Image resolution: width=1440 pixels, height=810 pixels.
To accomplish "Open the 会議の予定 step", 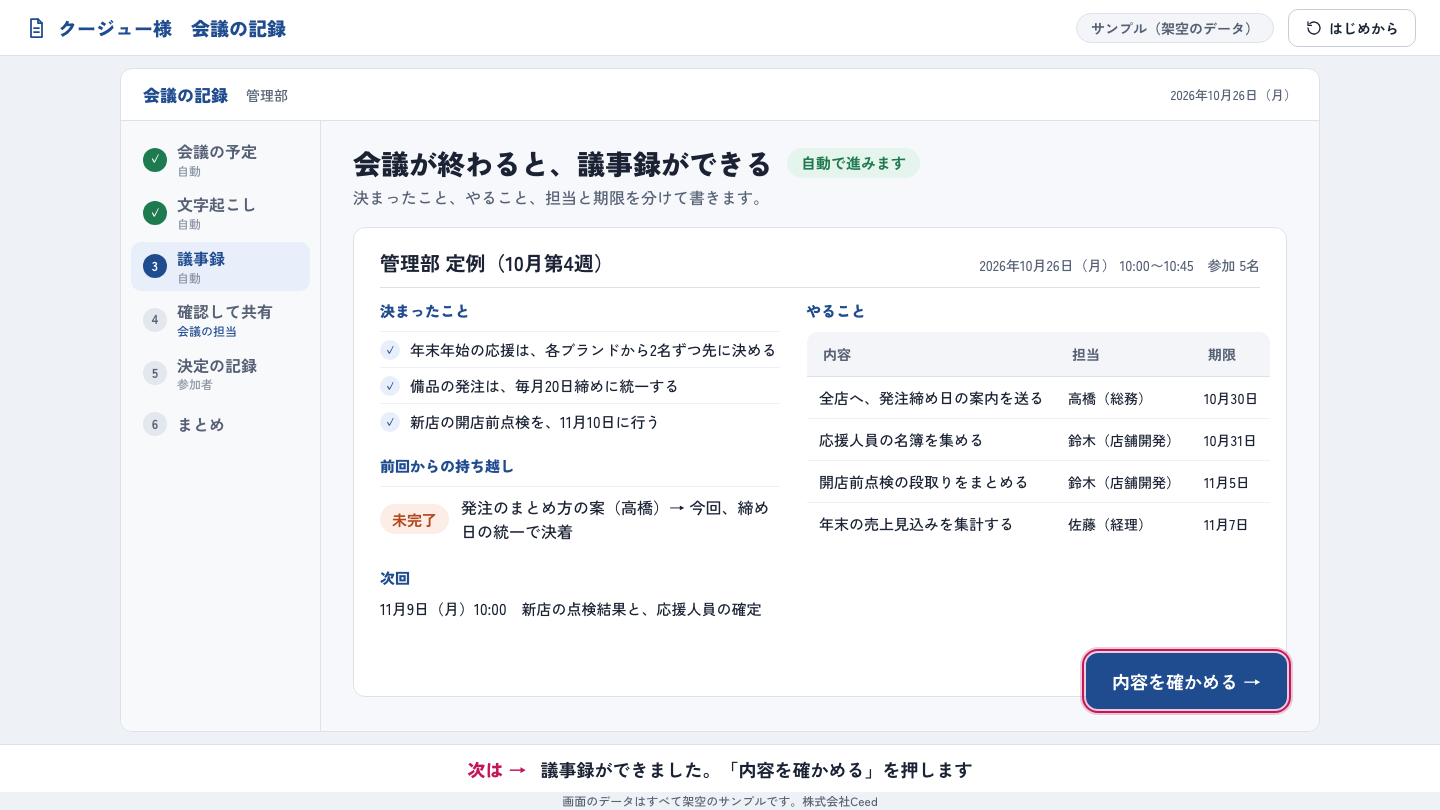I will point(220,159).
